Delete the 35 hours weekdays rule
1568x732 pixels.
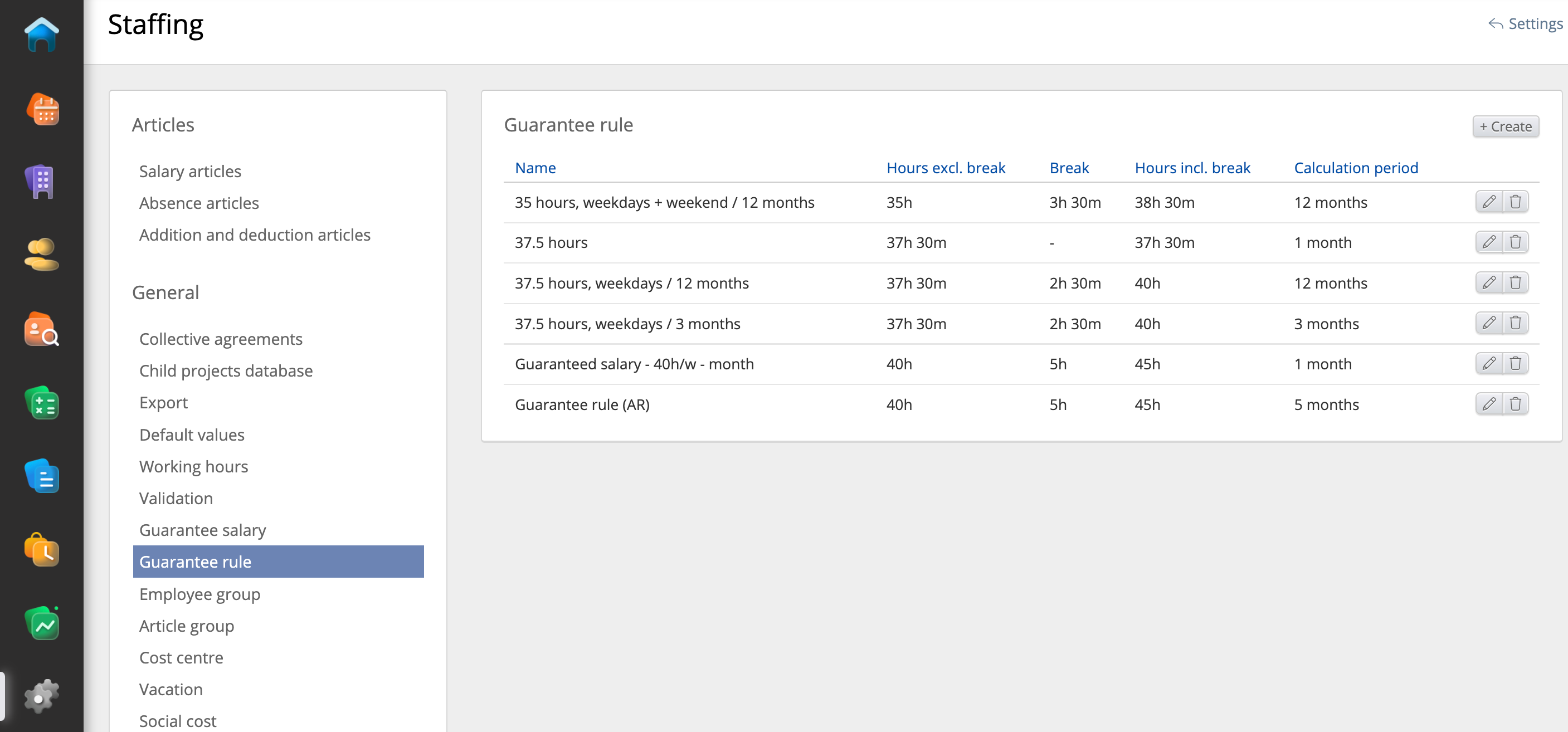1515,202
